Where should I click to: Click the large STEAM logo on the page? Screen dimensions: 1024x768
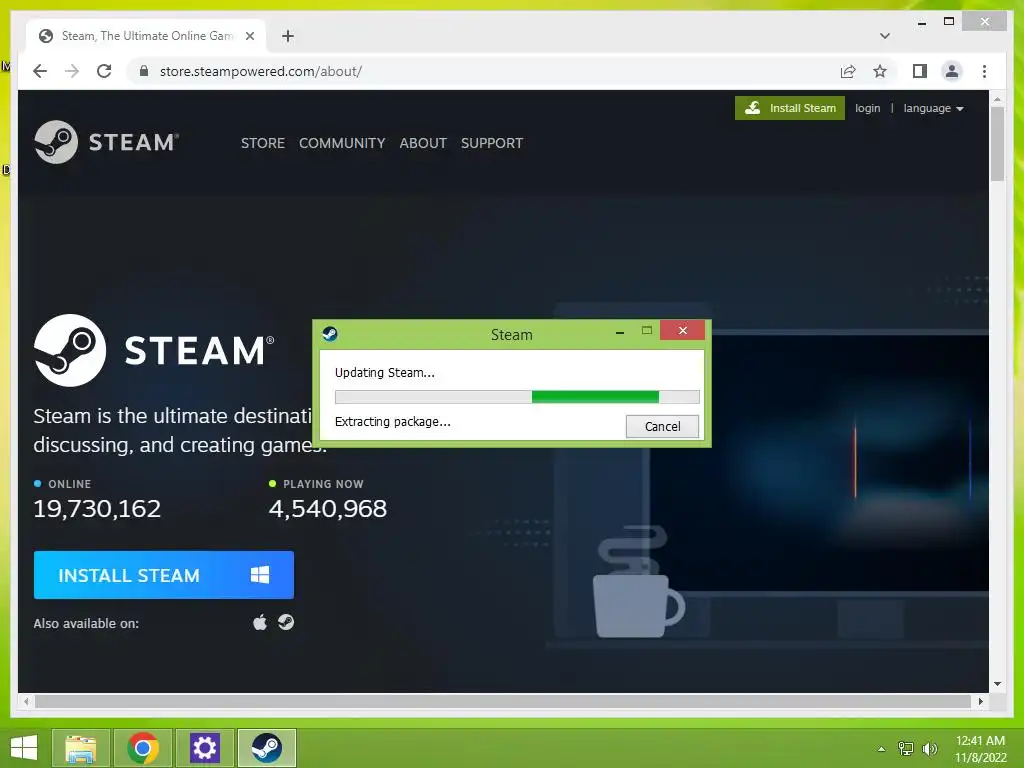(x=154, y=350)
